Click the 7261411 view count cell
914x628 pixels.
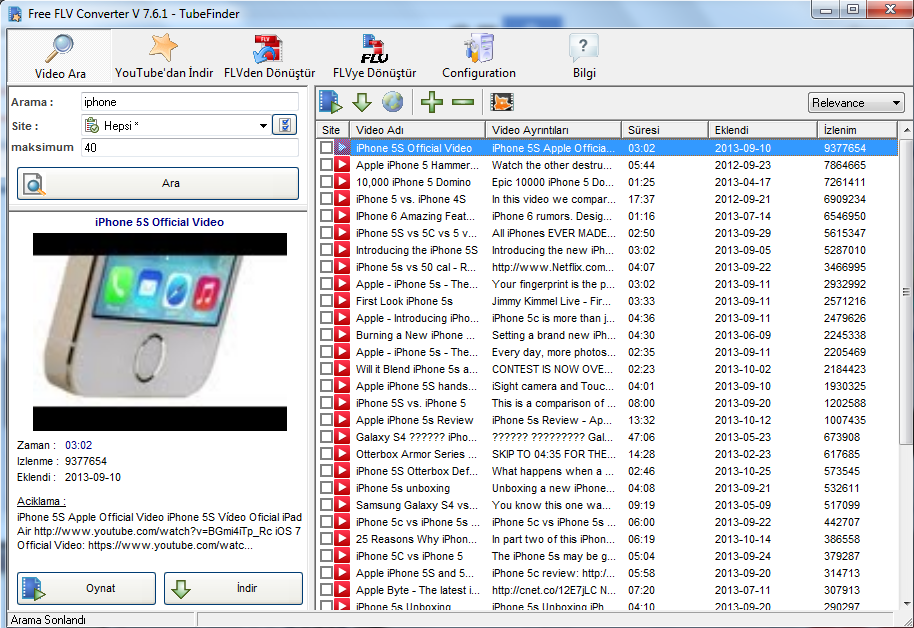coord(845,182)
